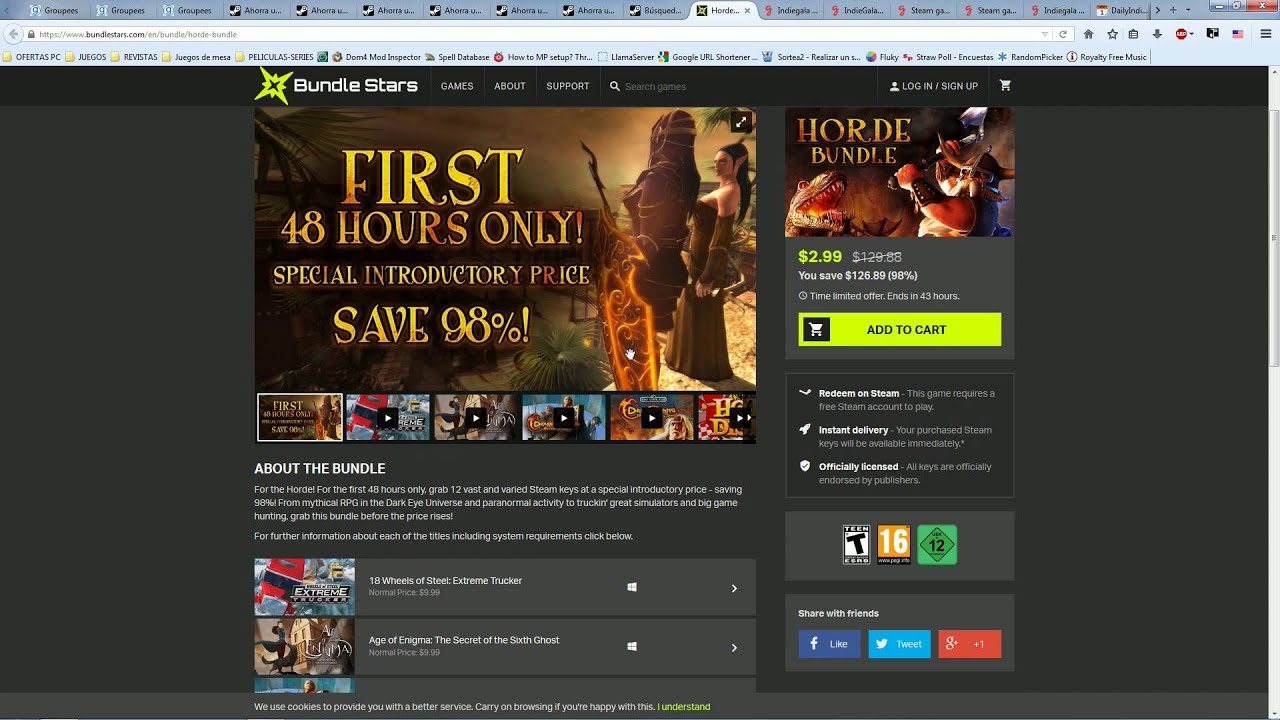Play the fourth carousel video thumbnail
This screenshot has height=720, width=1280.
pyautogui.click(x=564, y=417)
